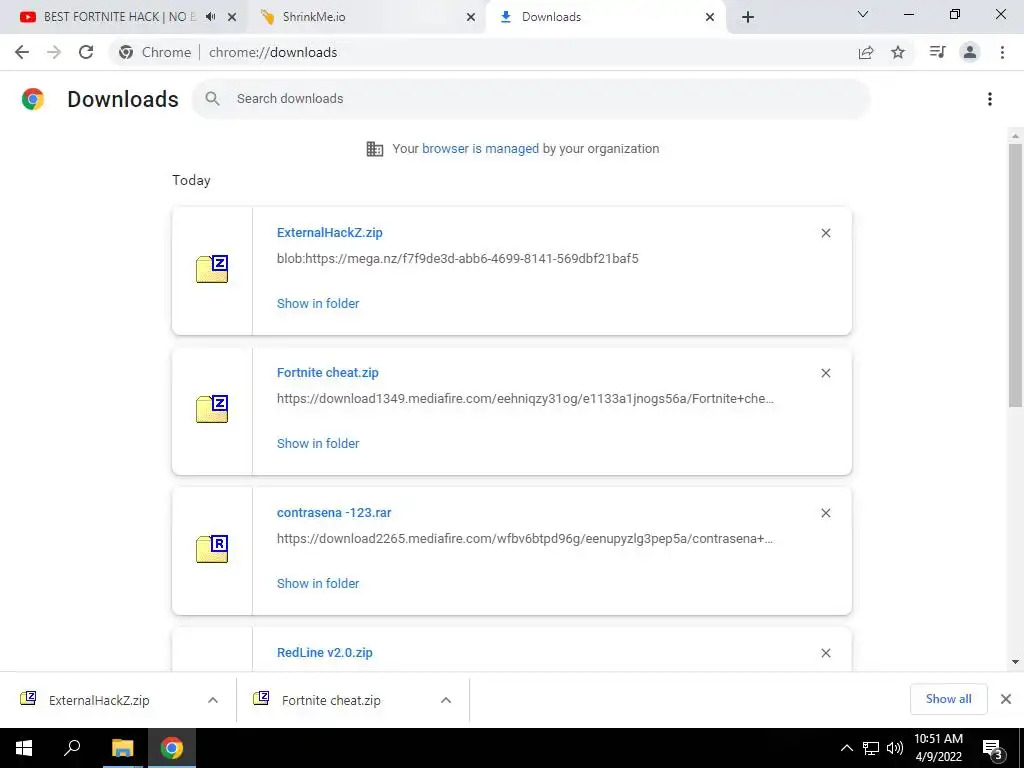Click the download1349.mediafire.com URL text
1024x768 pixels.
point(525,398)
